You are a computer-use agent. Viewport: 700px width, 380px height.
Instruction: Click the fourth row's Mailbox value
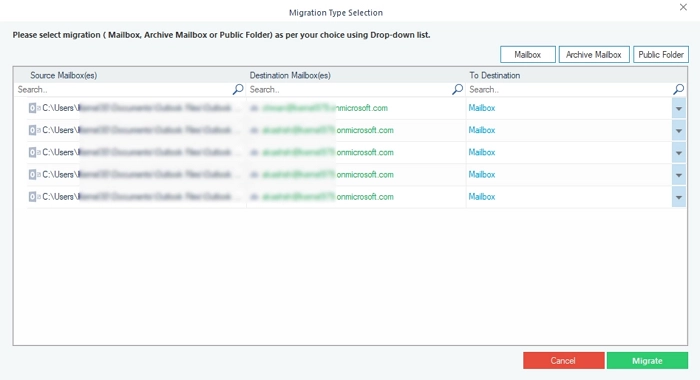pos(482,175)
